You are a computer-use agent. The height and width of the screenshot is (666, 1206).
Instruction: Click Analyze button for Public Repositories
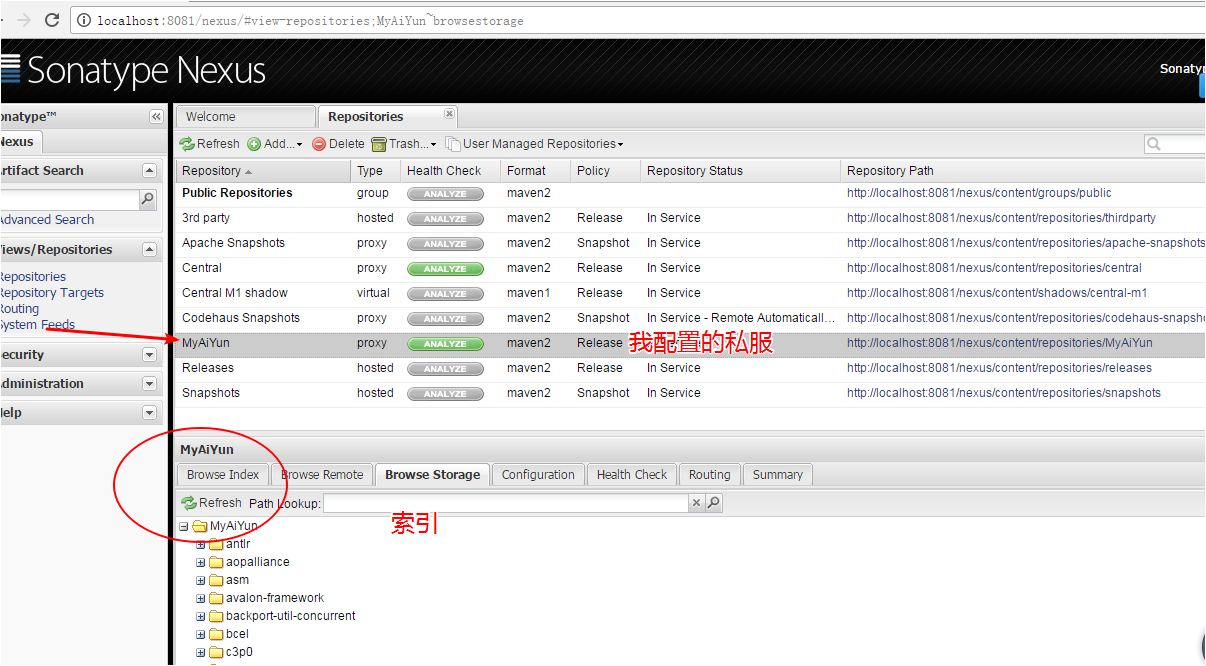(445, 194)
